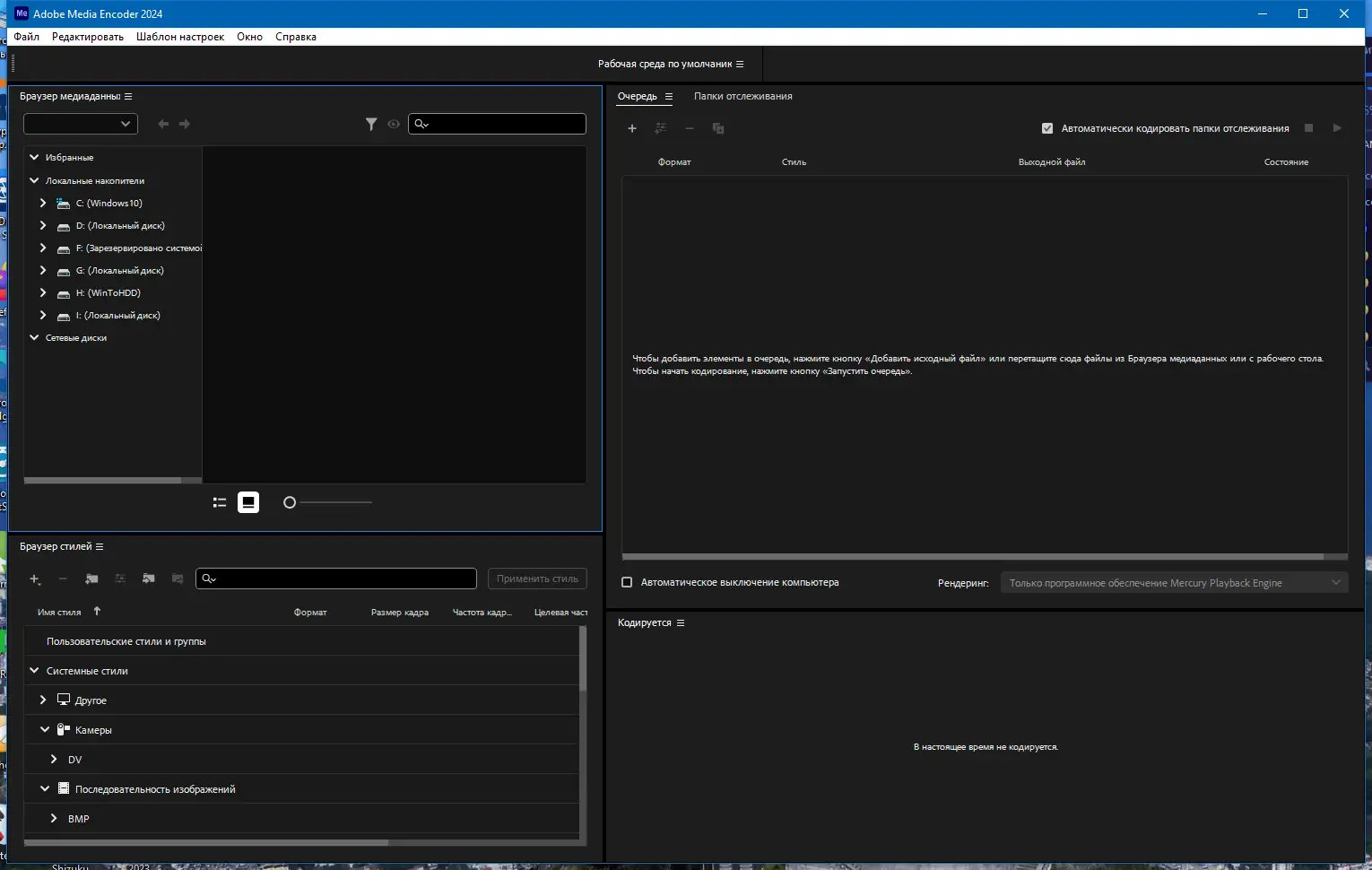Click the remove (minus) icon in queue toolbar
1372x870 pixels.
coord(690,128)
